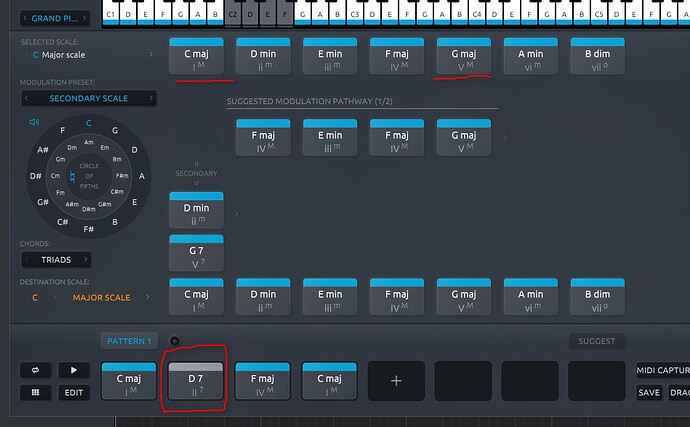This screenshot has height=427, width=690.
Task: Change the destination scale root note C
Action: click(x=35, y=298)
